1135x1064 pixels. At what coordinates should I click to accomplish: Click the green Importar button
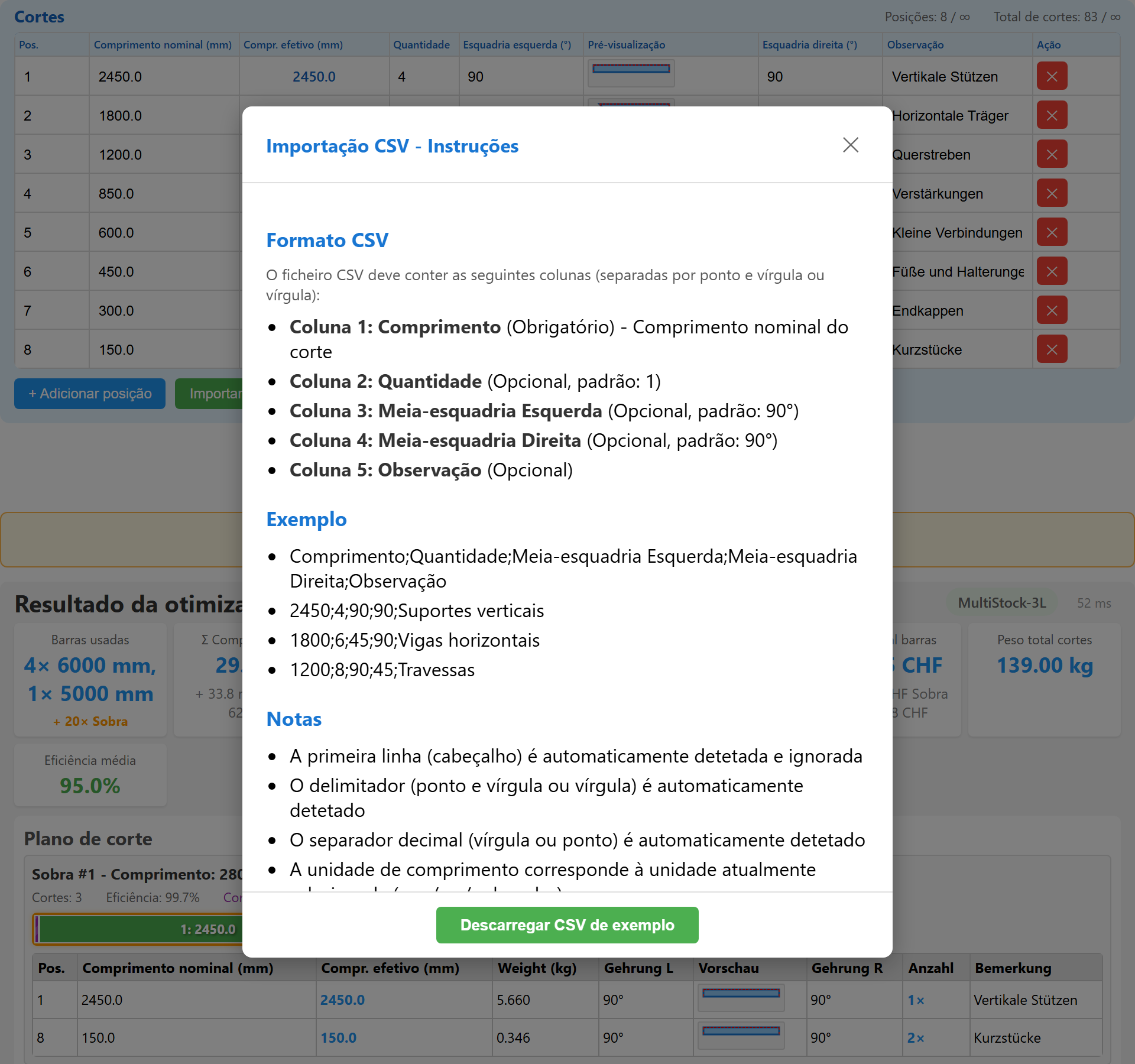point(209,394)
